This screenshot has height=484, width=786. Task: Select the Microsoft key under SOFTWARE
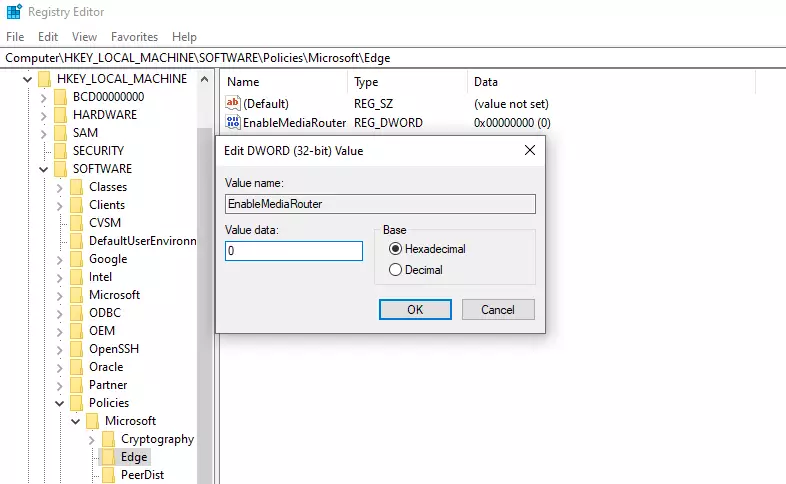[114, 295]
